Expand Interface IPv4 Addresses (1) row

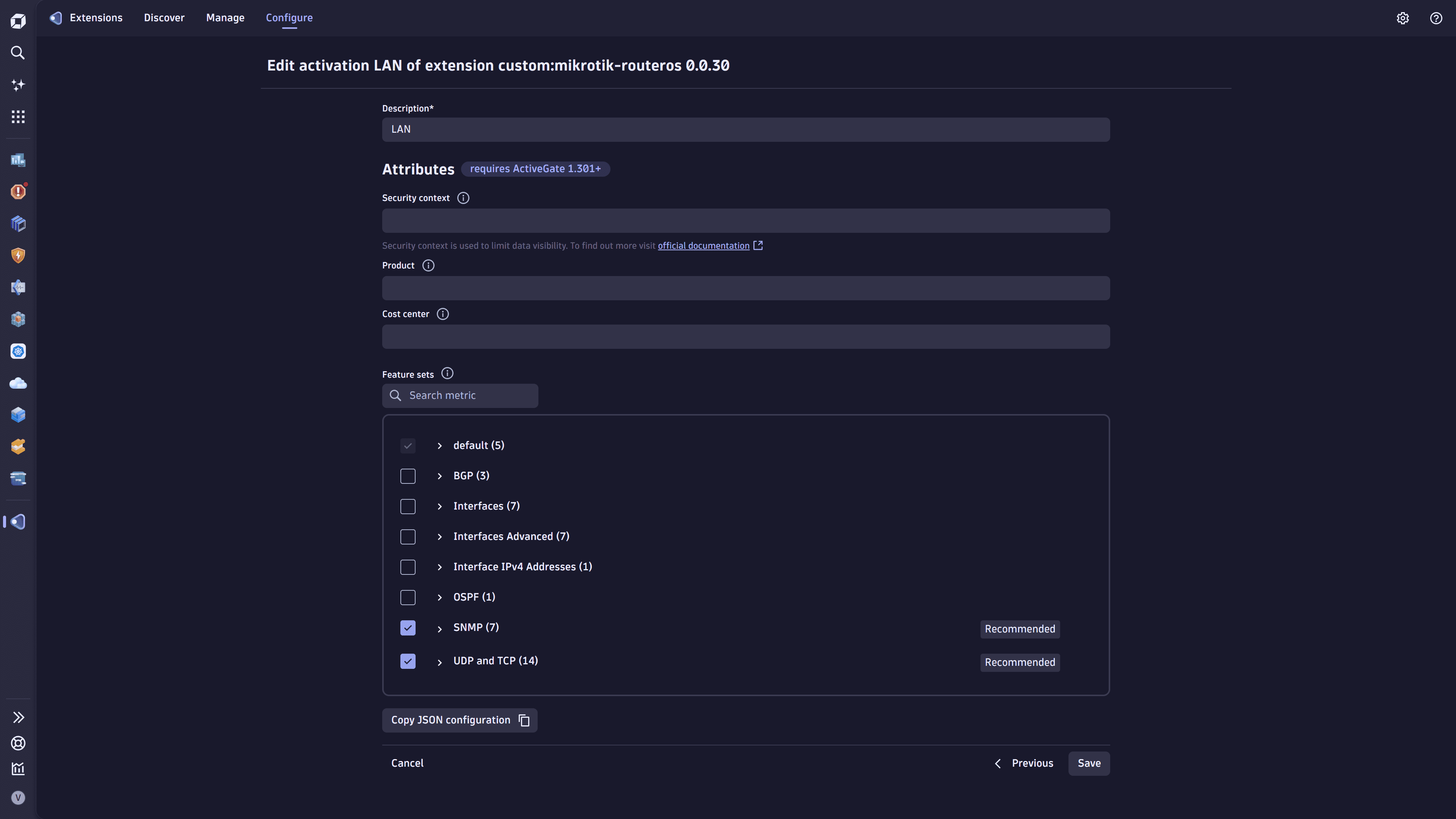pos(439,567)
